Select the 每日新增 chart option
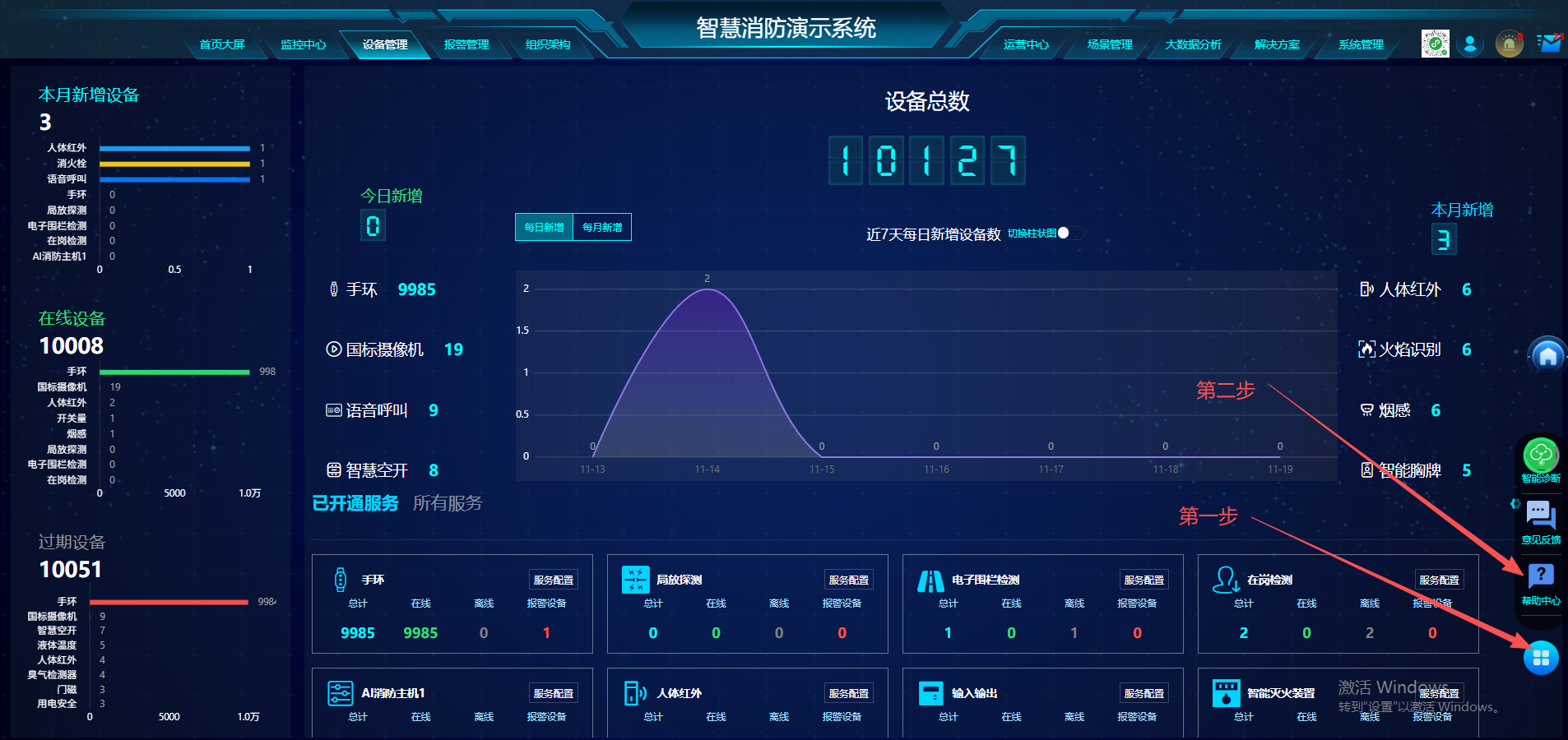 [544, 228]
